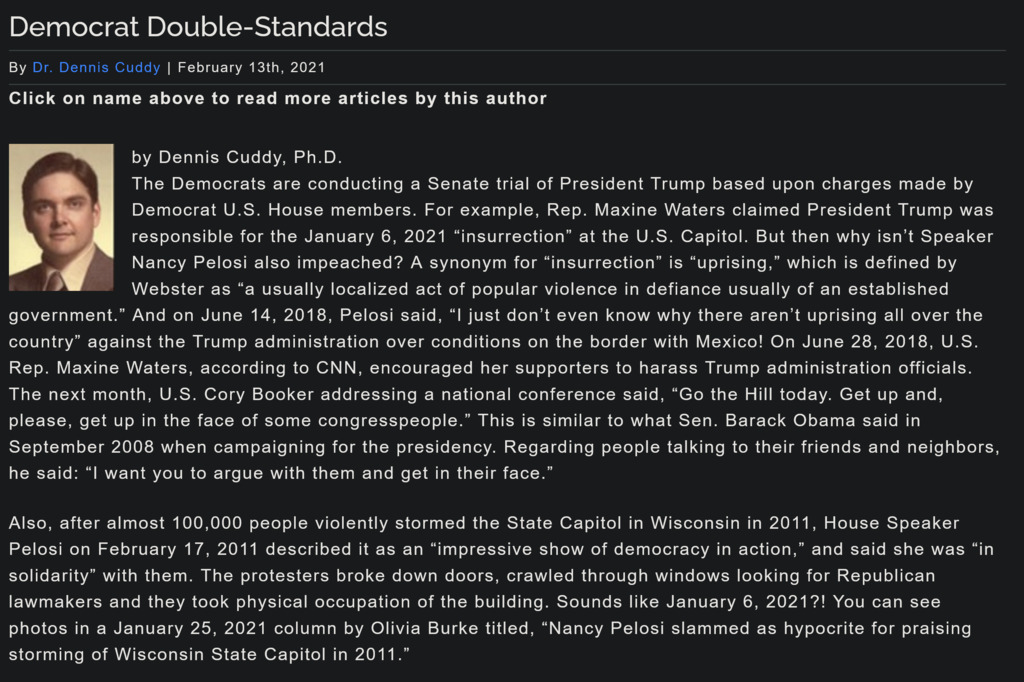Click the word 'Webster' in the article
Screen dimensions: 1024x682
pyautogui.click(x=42, y=289)
